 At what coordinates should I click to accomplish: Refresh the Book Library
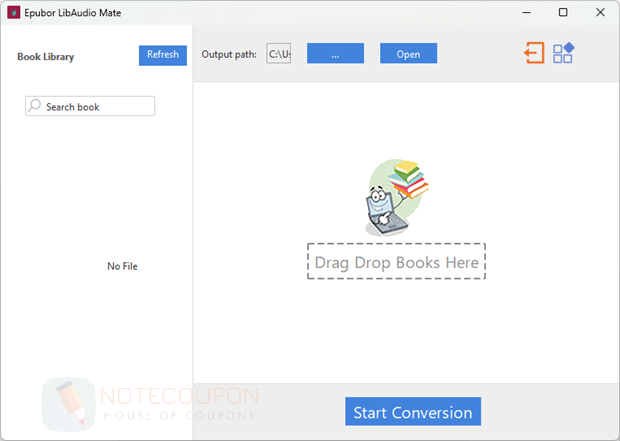pos(163,55)
